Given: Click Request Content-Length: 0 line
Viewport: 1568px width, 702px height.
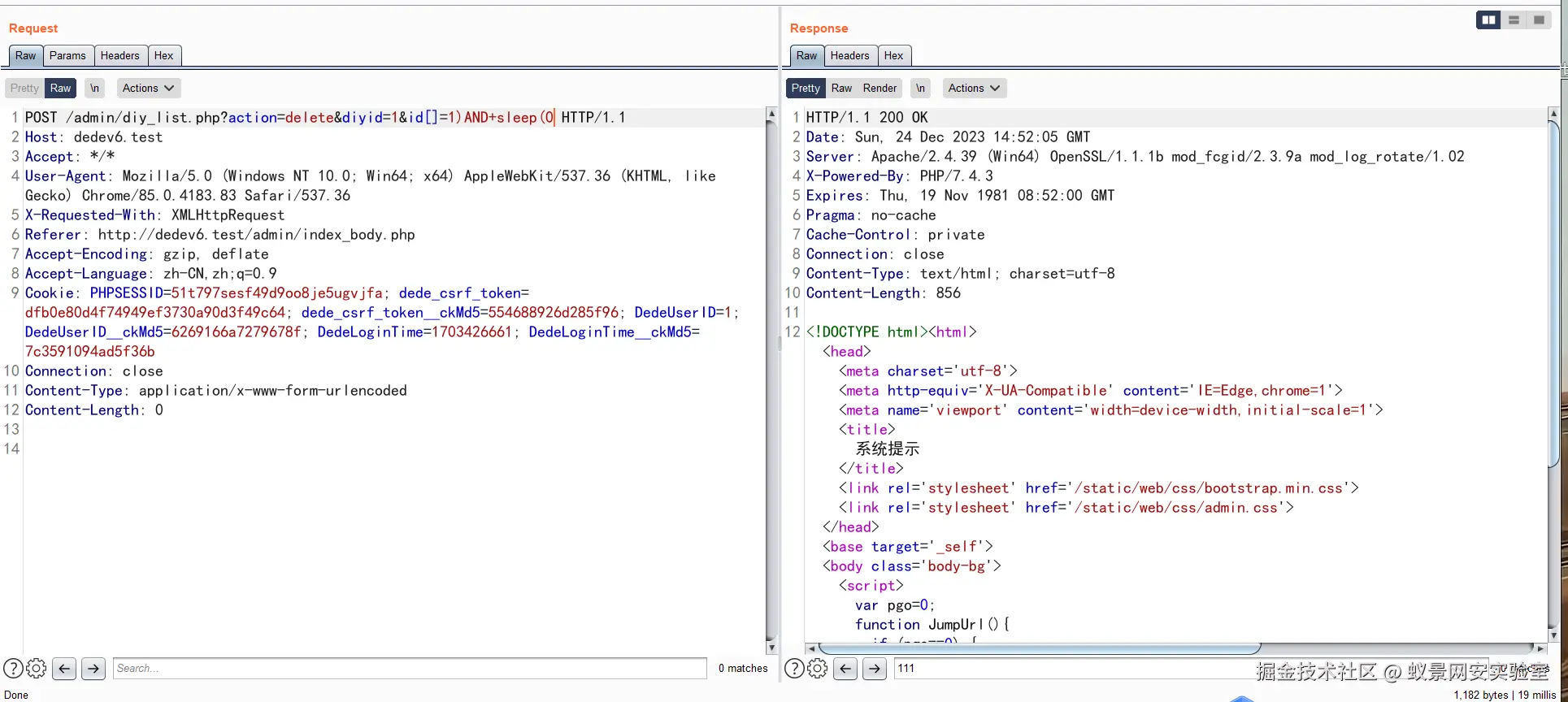Looking at the screenshot, I should point(93,410).
